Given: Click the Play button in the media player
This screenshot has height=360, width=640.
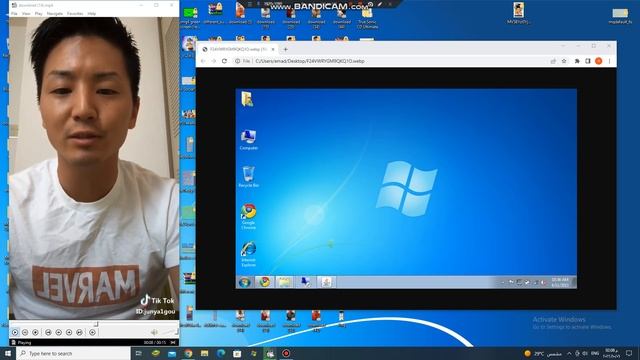Looking at the screenshot, I should click(15, 332).
